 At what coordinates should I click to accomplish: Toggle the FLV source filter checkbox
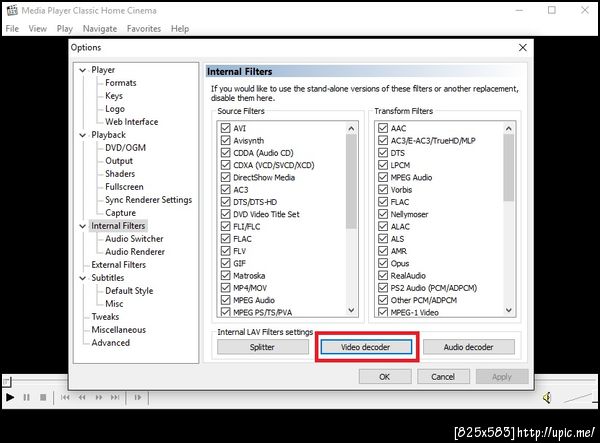(x=225, y=251)
